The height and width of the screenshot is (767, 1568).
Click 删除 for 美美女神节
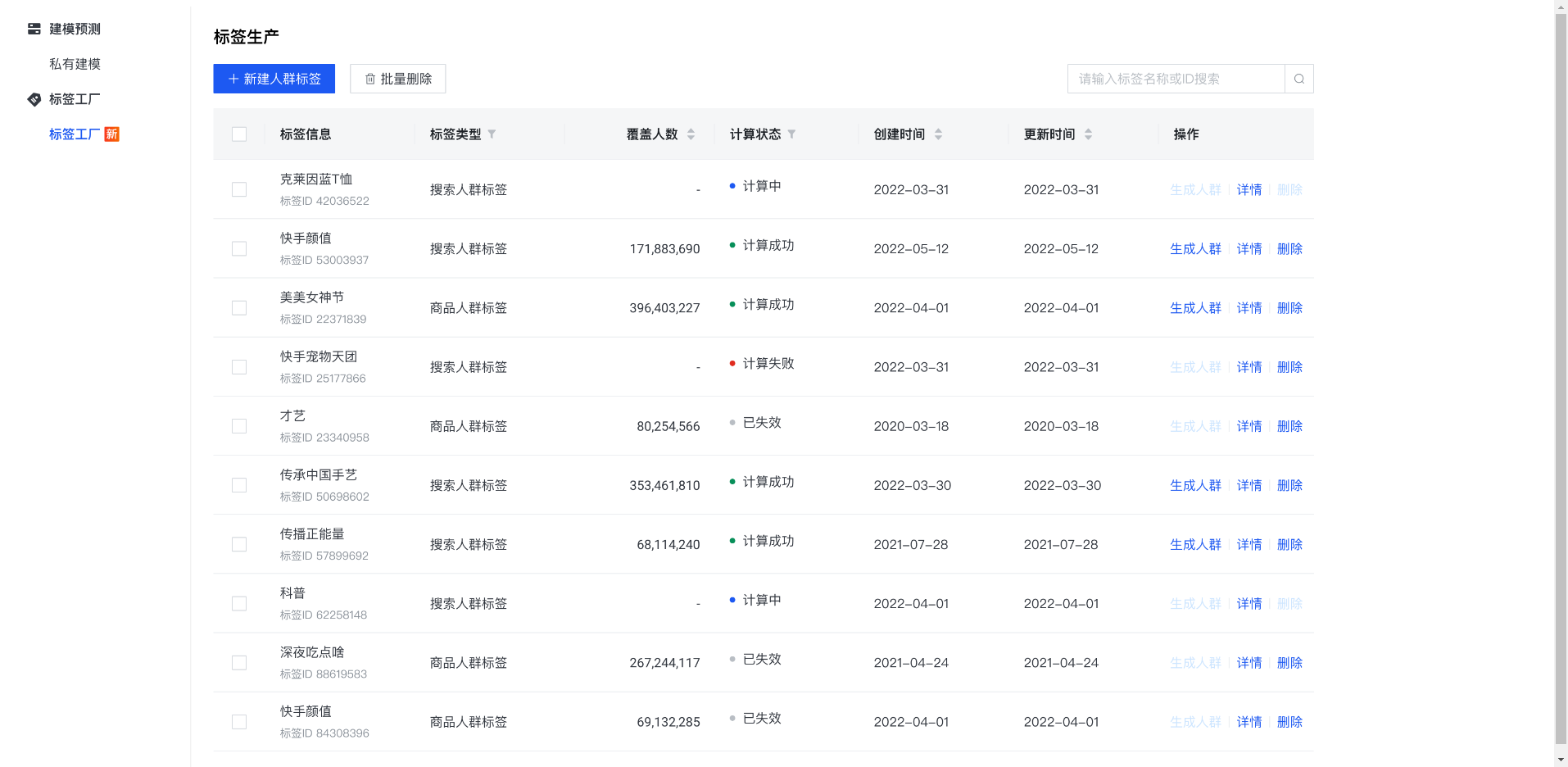click(x=1289, y=308)
